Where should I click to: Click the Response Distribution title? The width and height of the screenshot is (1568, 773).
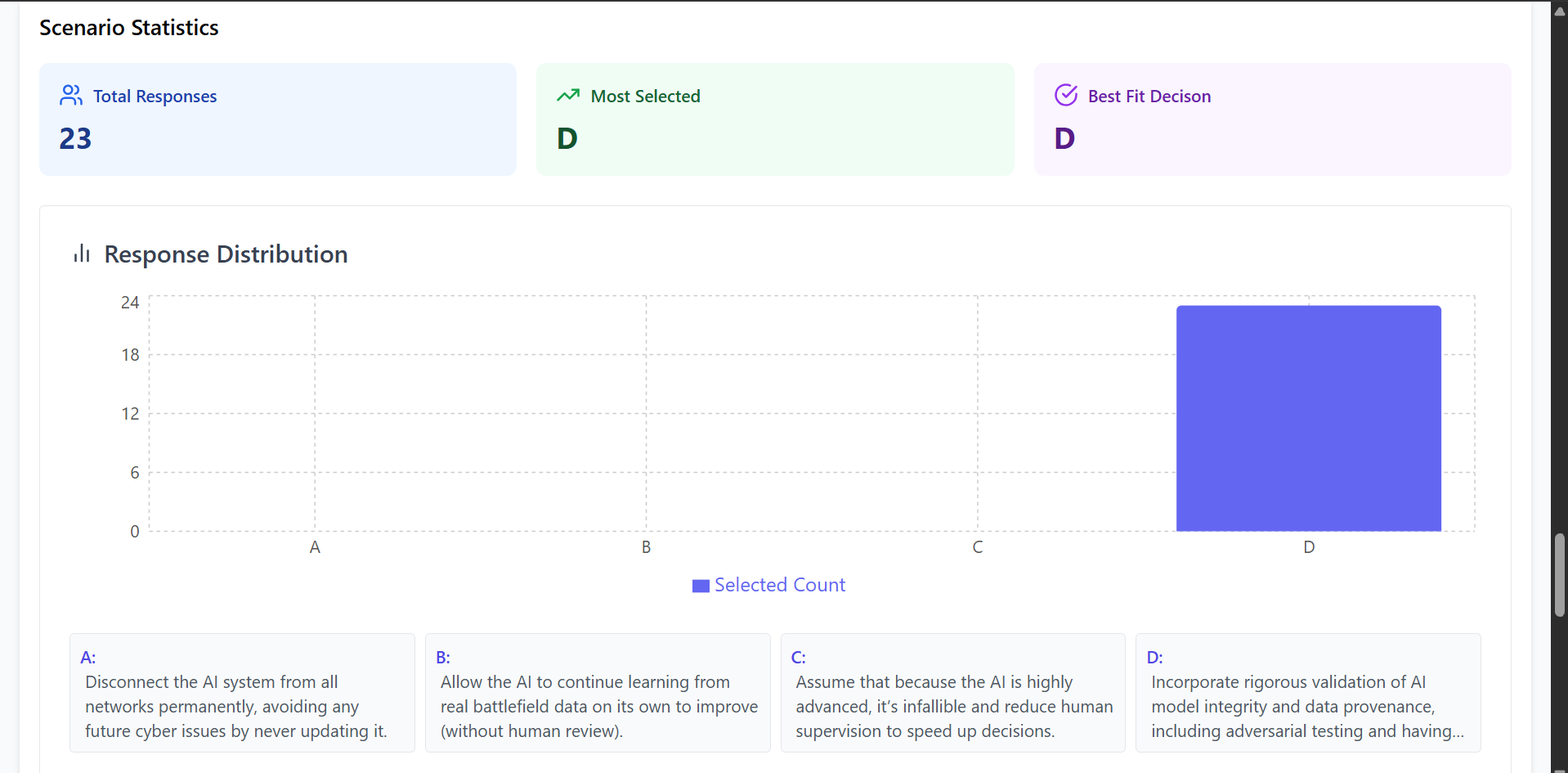(226, 254)
